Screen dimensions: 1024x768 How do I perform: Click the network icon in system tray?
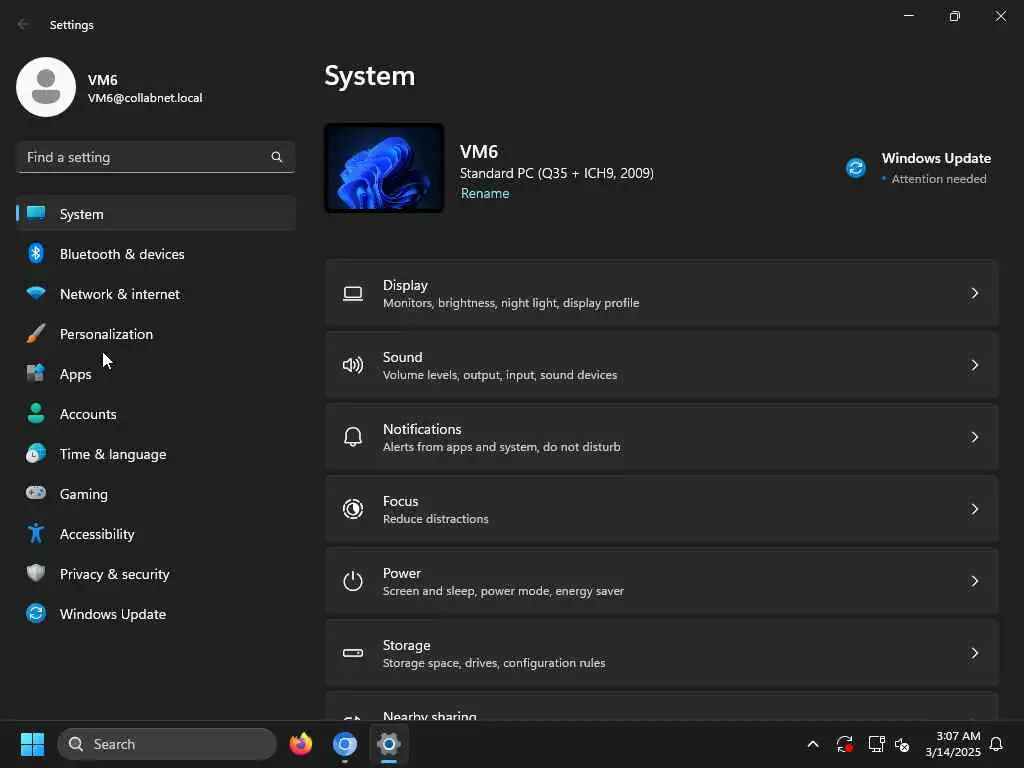tap(876, 744)
